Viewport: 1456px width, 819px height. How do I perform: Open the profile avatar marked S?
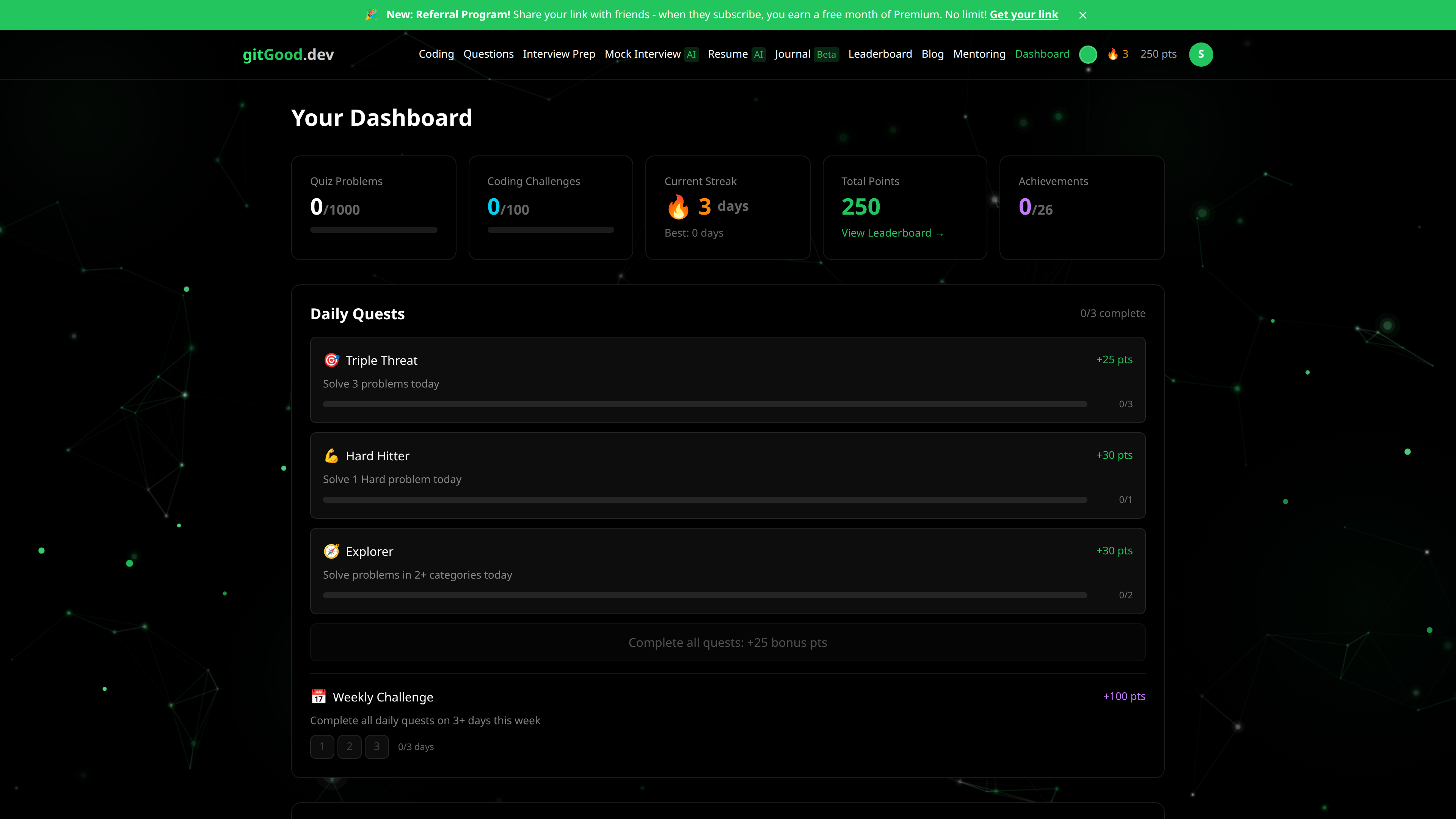coord(1201,54)
